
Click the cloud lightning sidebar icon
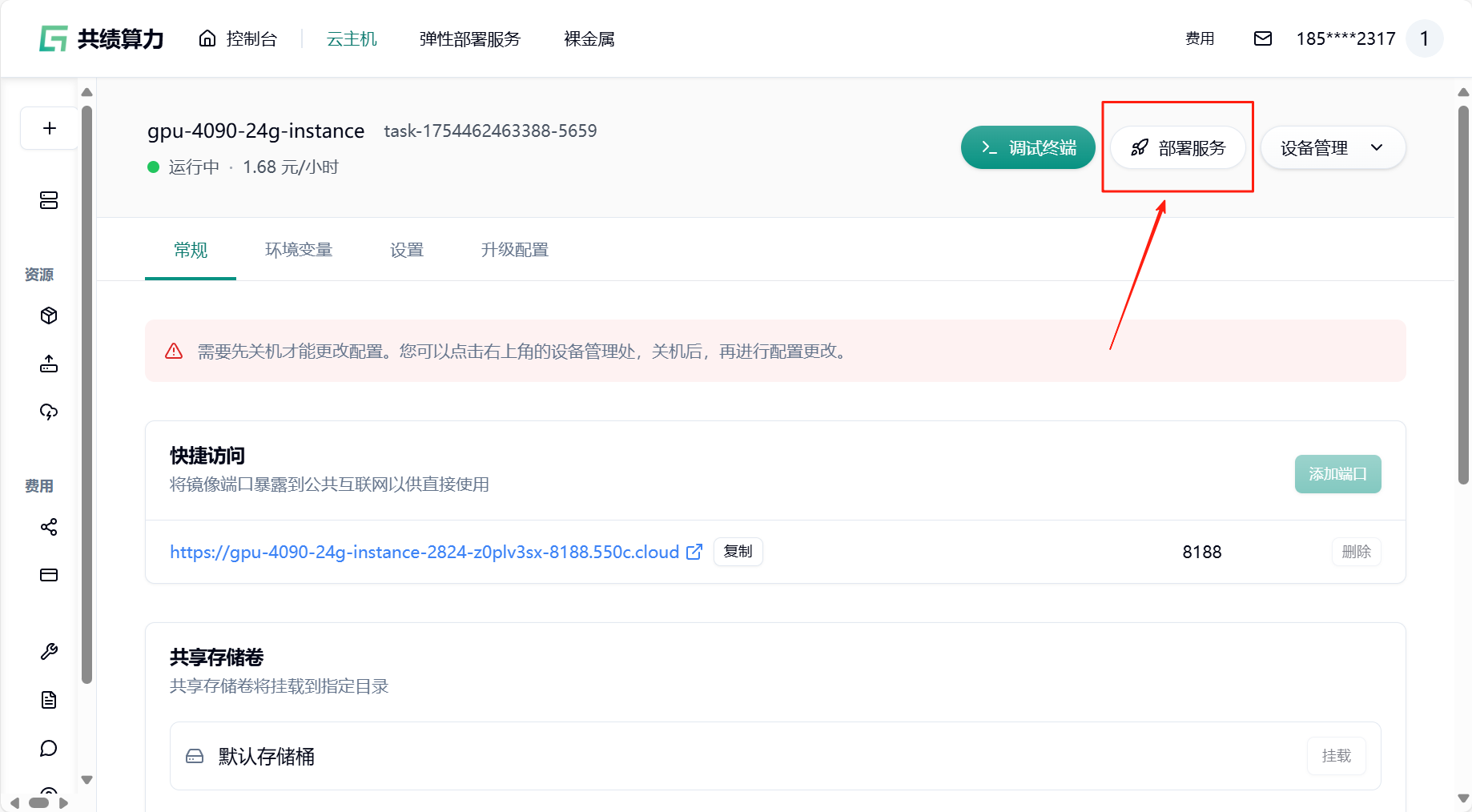pyautogui.click(x=49, y=412)
